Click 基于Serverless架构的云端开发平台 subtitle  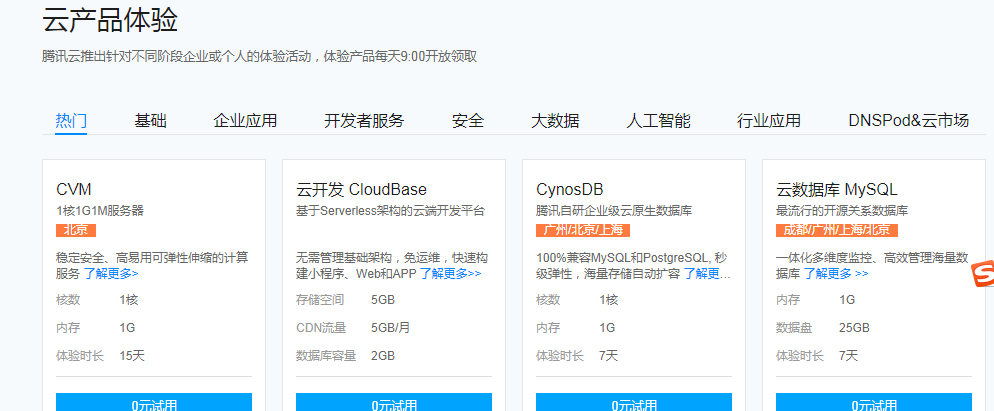[390, 211]
